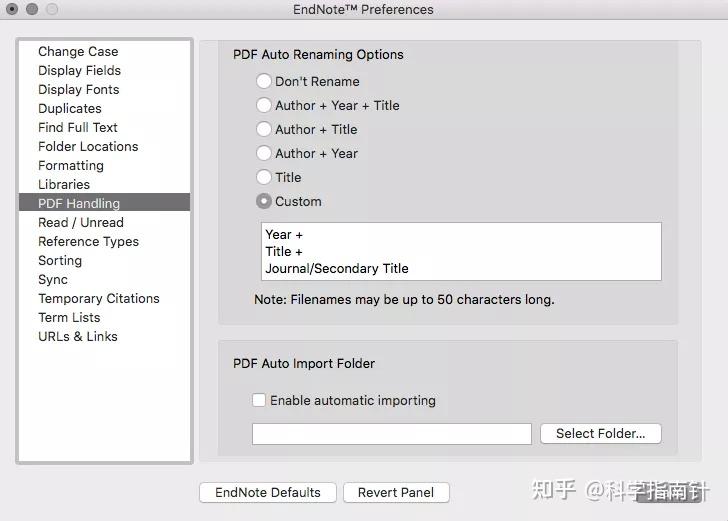Click the custom filename fields text box
The width and height of the screenshot is (728, 521).
click(x=460, y=251)
